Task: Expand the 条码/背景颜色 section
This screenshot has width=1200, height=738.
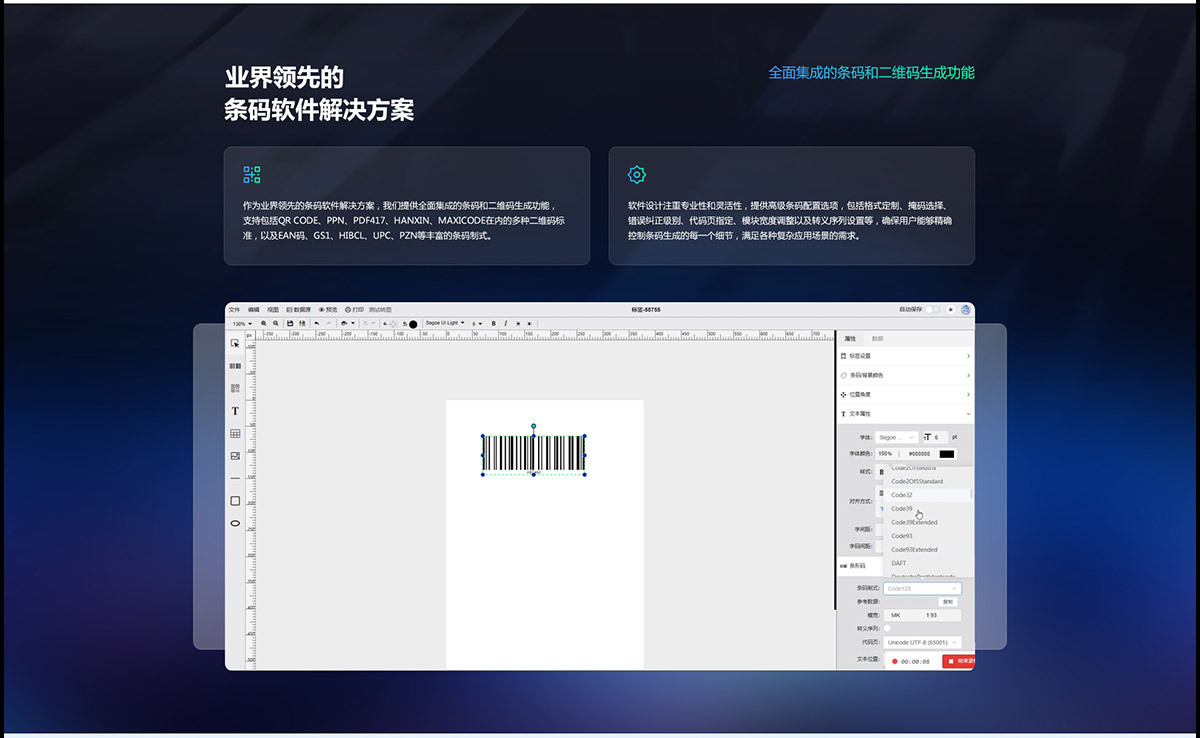Action: 905,375
